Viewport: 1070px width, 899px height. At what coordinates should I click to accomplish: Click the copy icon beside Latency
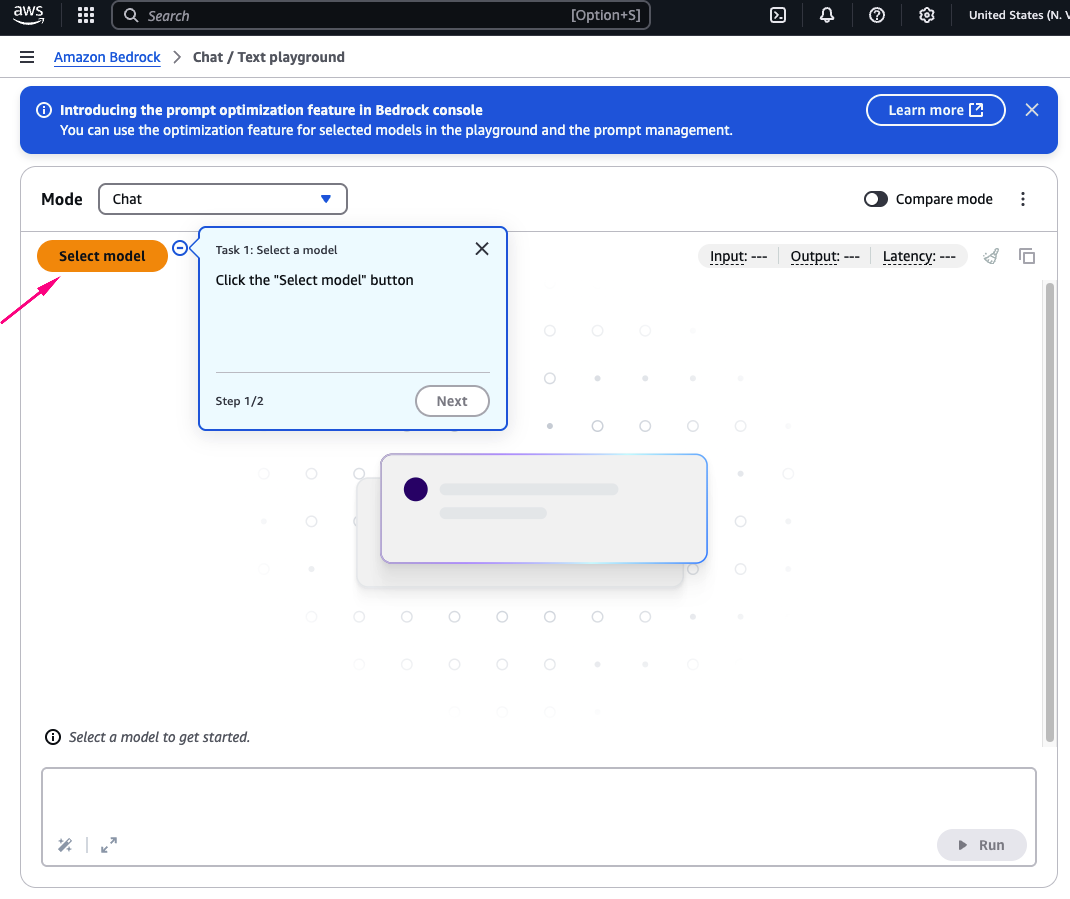[x=1027, y=256]
